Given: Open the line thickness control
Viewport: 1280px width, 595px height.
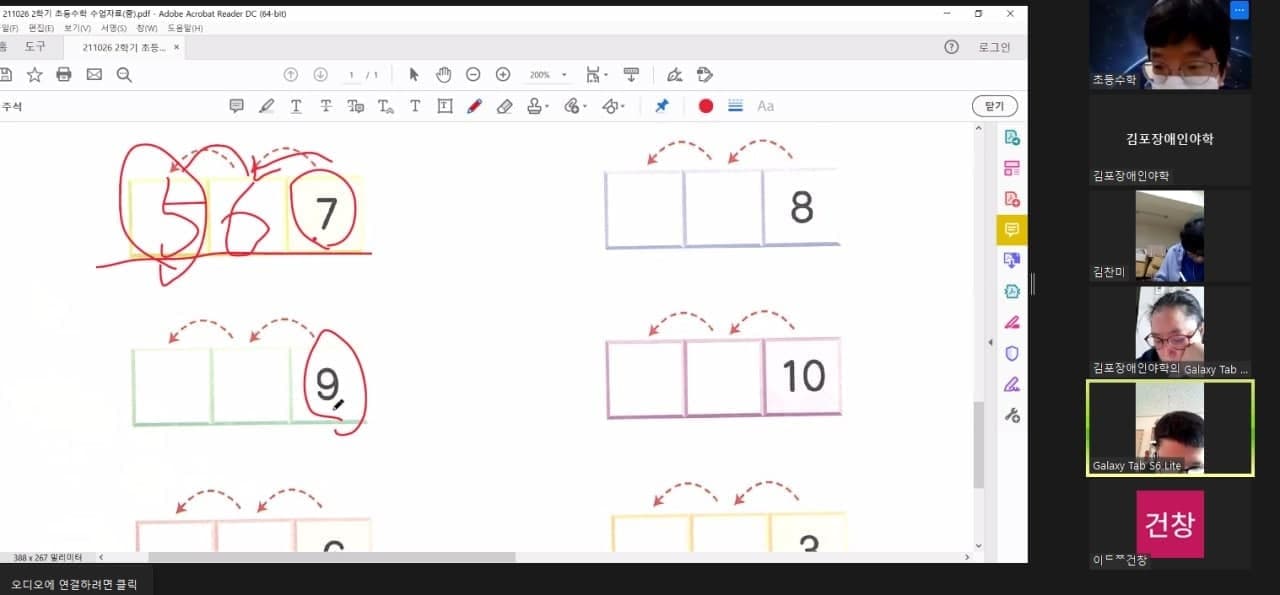Looking at the screenshot, I should 735,106.
